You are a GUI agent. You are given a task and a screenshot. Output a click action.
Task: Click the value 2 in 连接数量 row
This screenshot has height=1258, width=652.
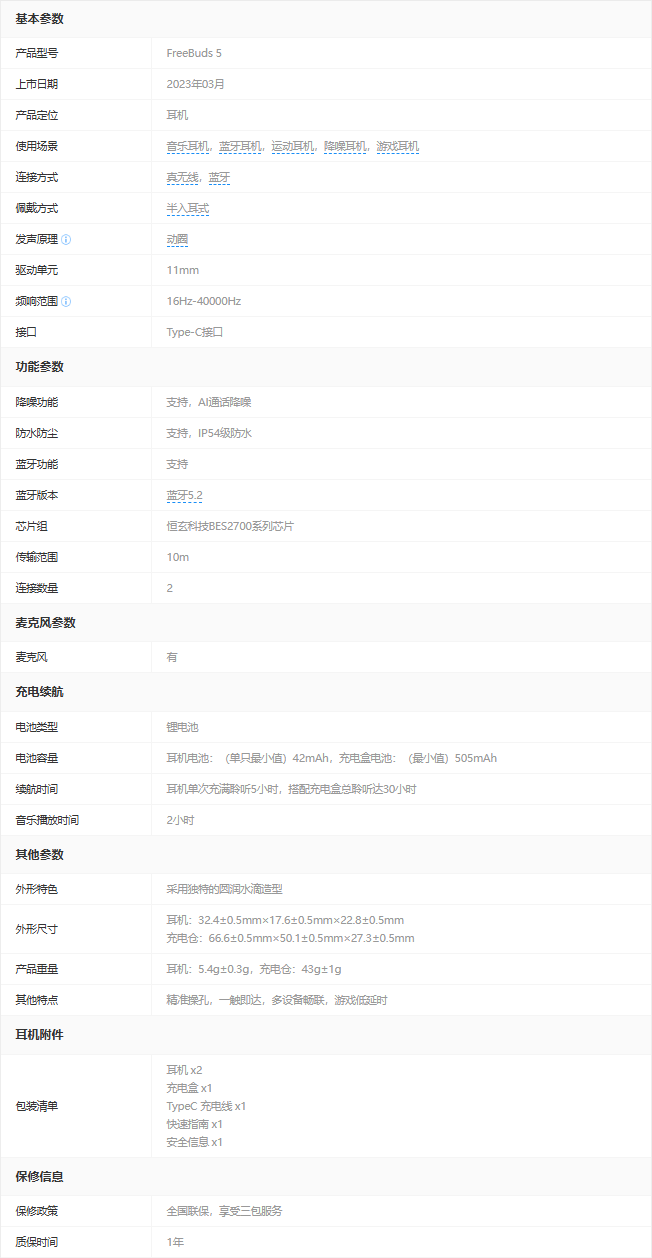tap(170, 588)
